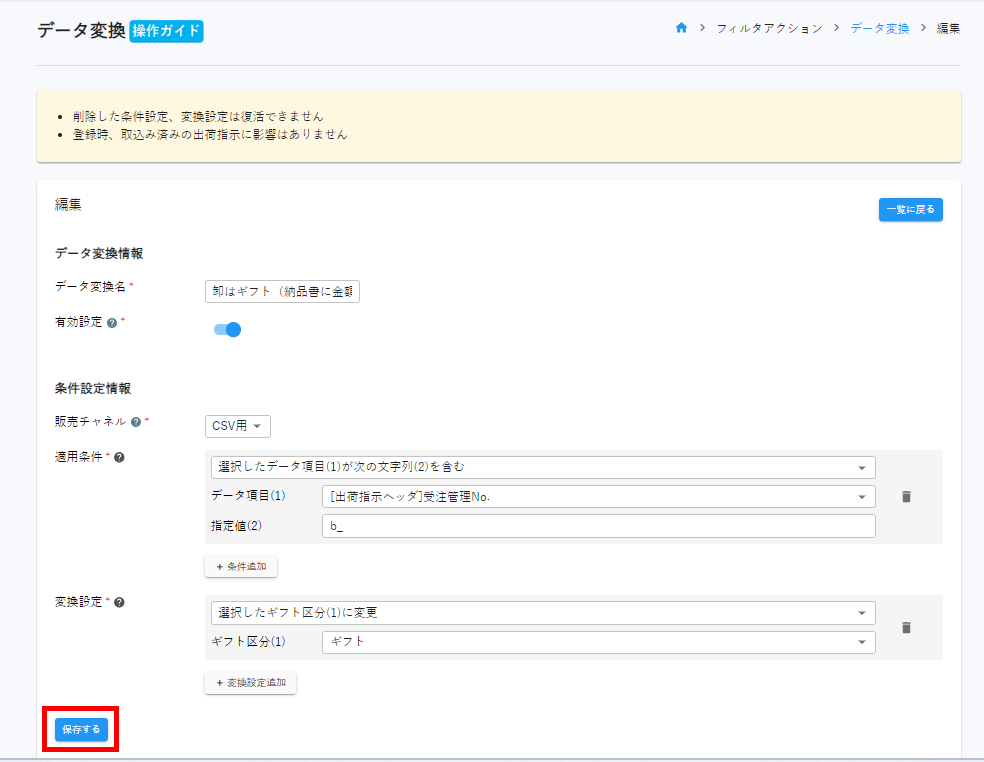Open the 操作ガイド badge link
This screenshot has width=984, height=762.
pyautogui.click(x=166, y=31)
